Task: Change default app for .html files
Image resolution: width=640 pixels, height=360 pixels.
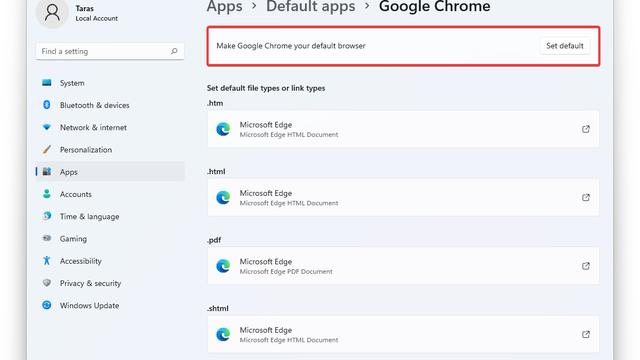Action: pyautogui.click(x=403, y=198)
